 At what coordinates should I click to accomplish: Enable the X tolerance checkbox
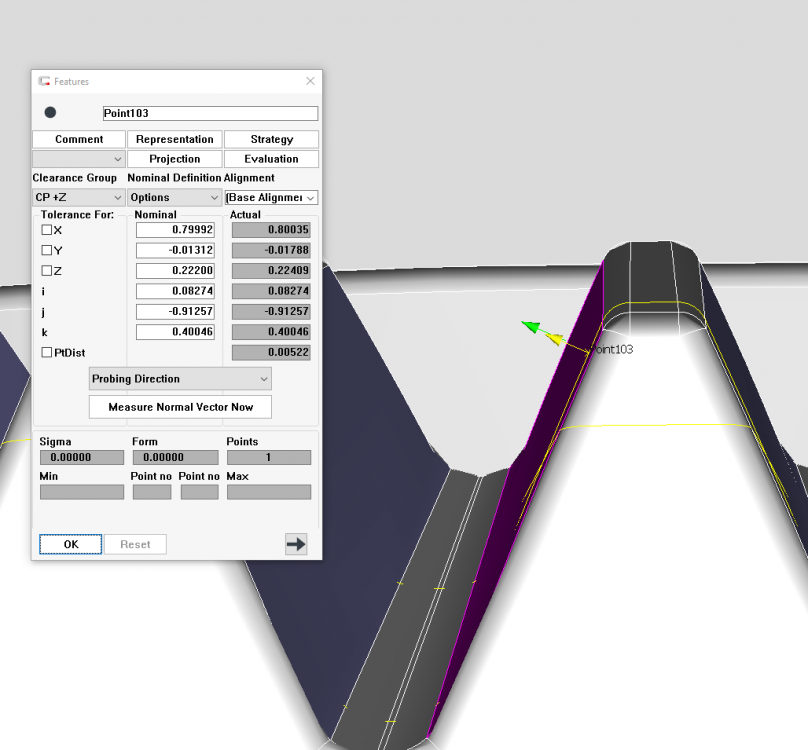(x=46, y=230)
